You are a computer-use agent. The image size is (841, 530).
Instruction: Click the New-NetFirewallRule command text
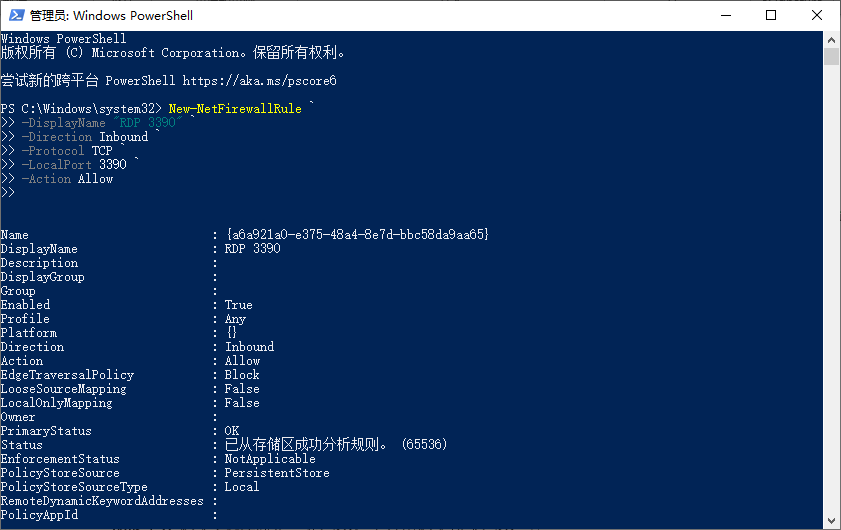(235, 109)
